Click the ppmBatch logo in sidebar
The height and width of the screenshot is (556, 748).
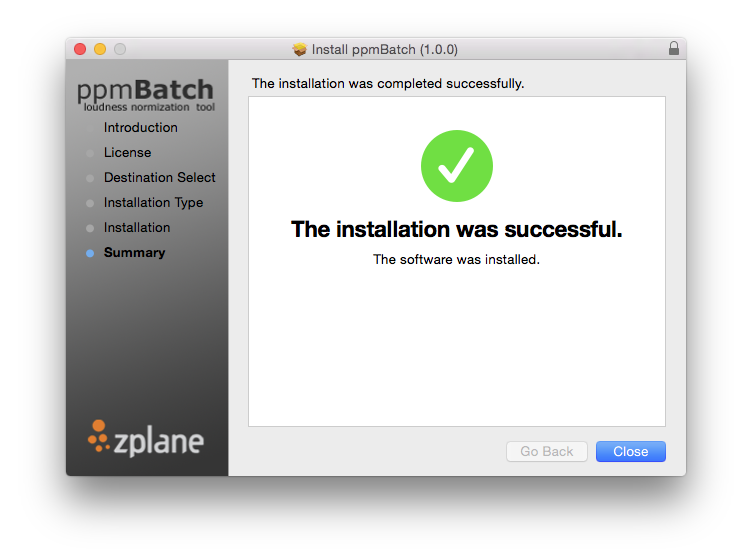click(146, 94)
